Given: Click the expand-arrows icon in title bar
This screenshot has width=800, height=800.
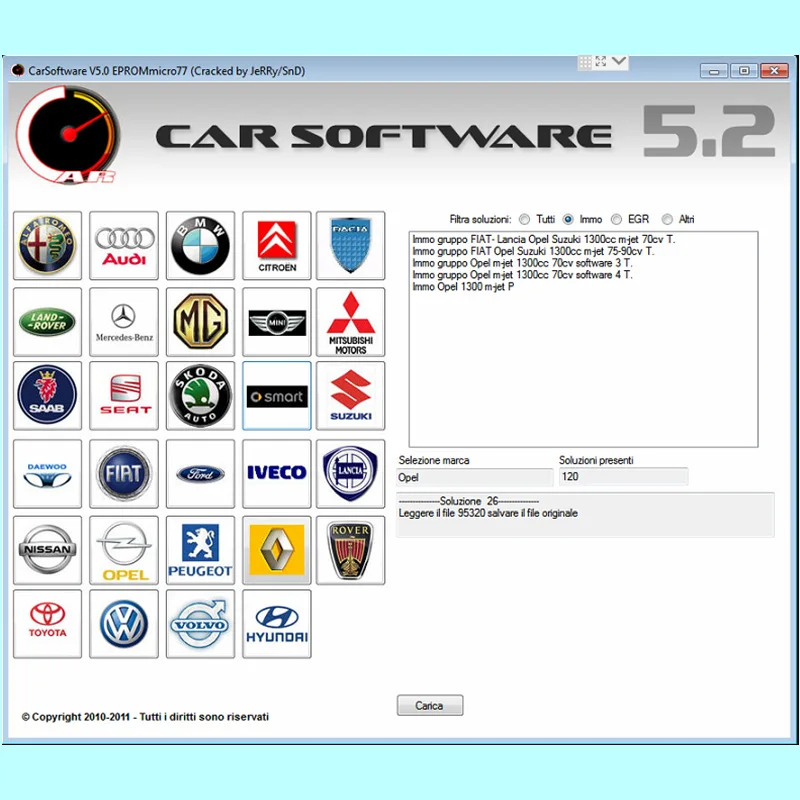Looking at the screenshot, I should [601, 62].
